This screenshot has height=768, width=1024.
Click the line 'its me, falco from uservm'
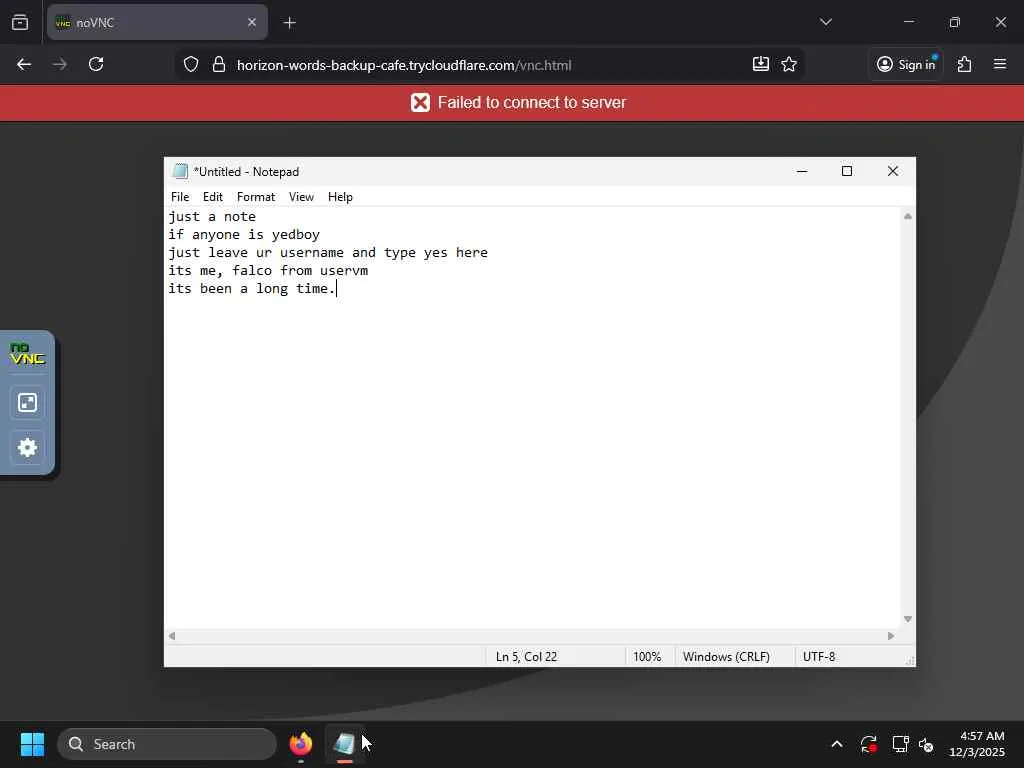click(x=268, y=270)
